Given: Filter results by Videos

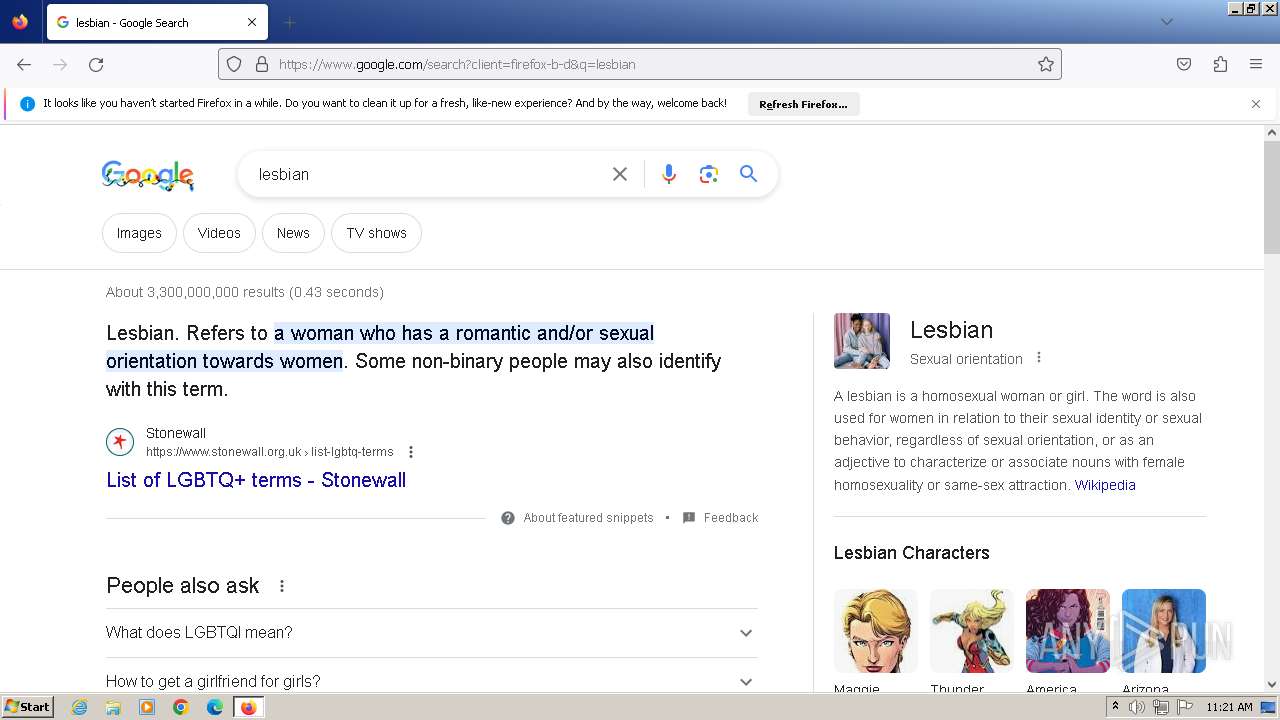Looking at the screenshot, I should pyautogui.click(x=219, y=233).
